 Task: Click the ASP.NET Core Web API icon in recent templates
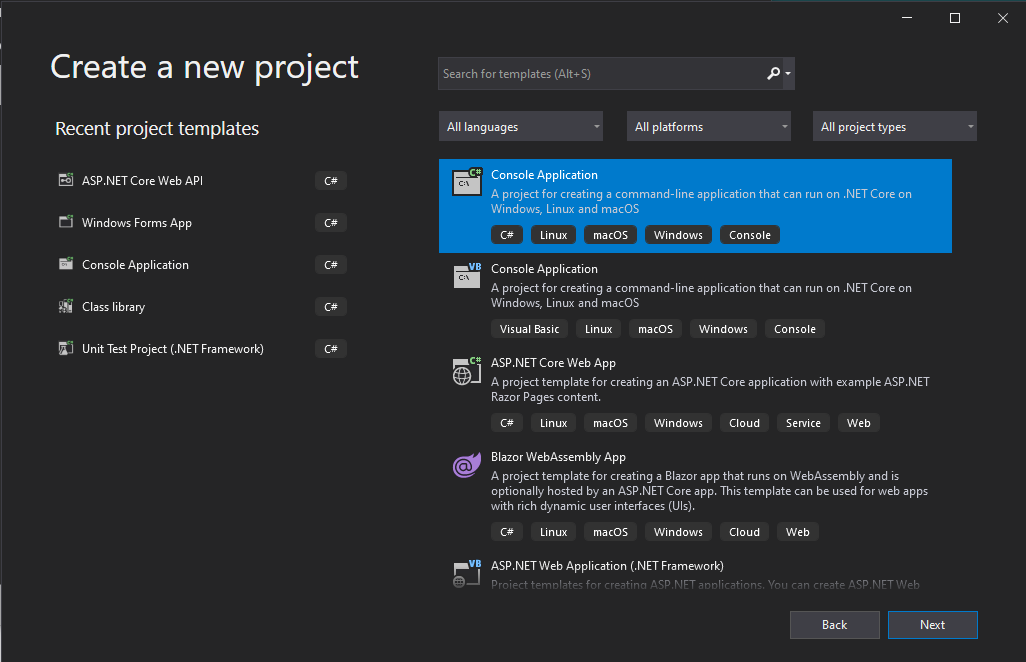[66, 180]
